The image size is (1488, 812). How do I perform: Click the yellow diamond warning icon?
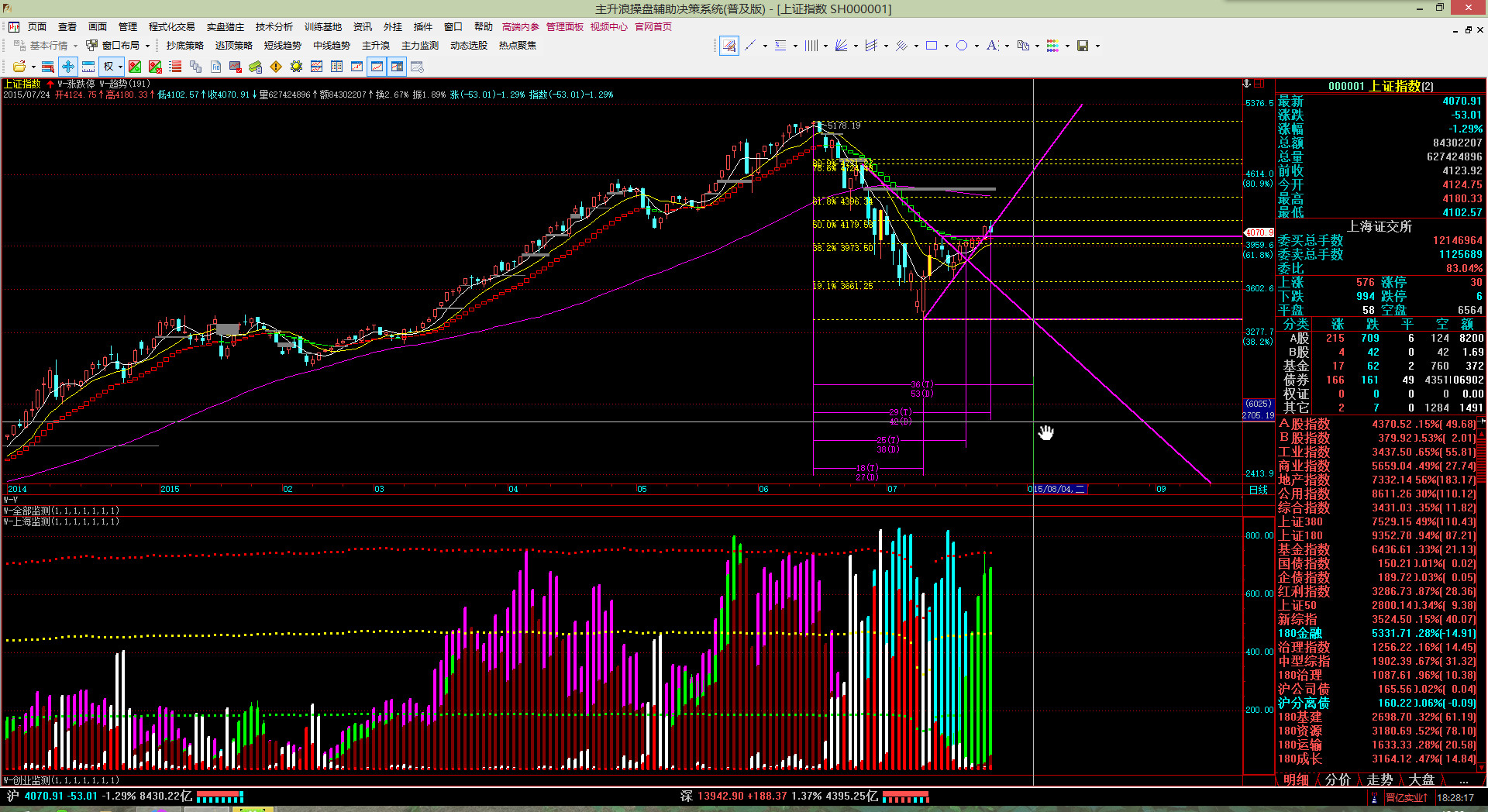click(276, 67)
